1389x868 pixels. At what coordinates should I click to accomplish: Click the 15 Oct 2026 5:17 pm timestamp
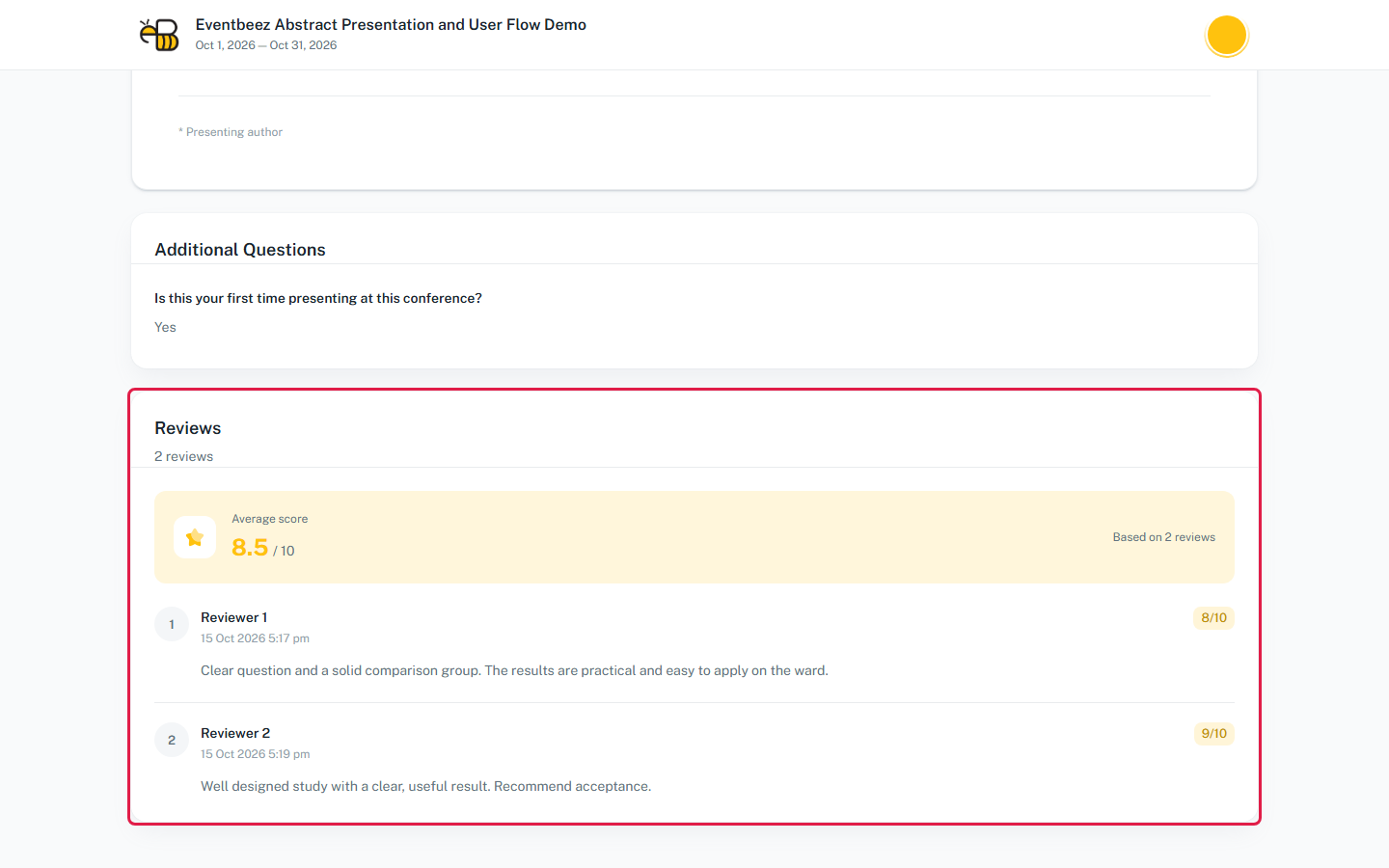coord(255,638)
